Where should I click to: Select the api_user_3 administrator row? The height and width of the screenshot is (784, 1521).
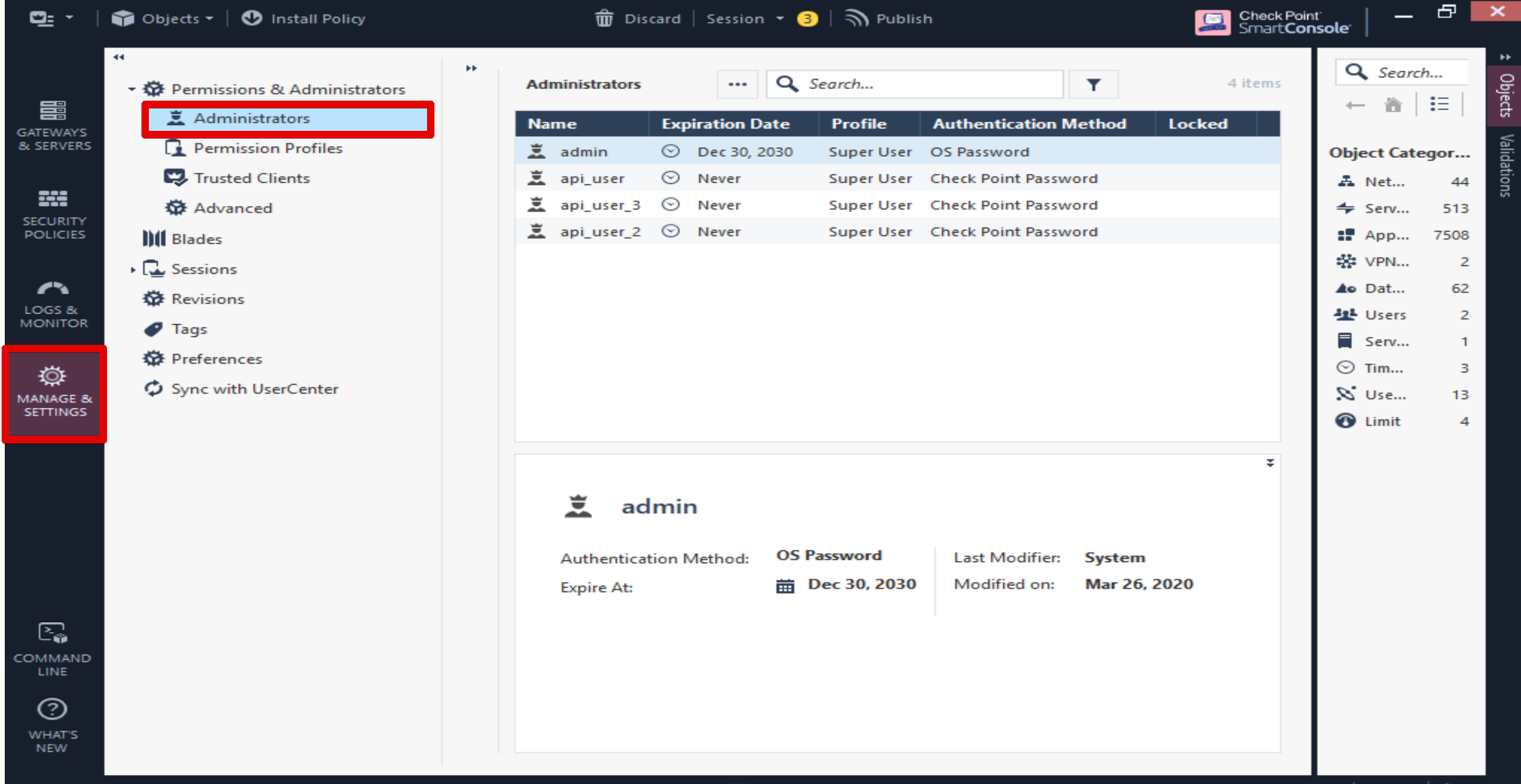point(599,205)
